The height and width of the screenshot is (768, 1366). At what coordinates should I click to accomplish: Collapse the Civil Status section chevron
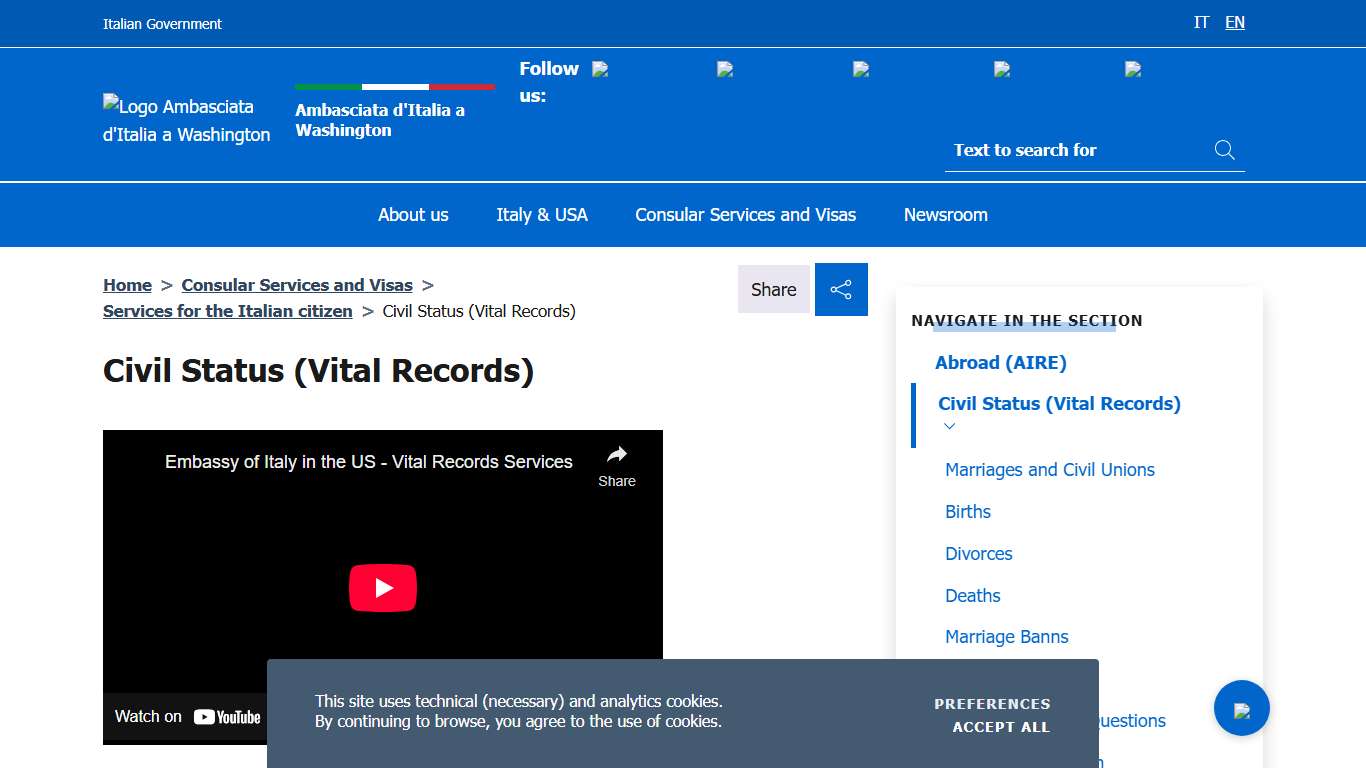pyautogui.click(x=949, y=426)
